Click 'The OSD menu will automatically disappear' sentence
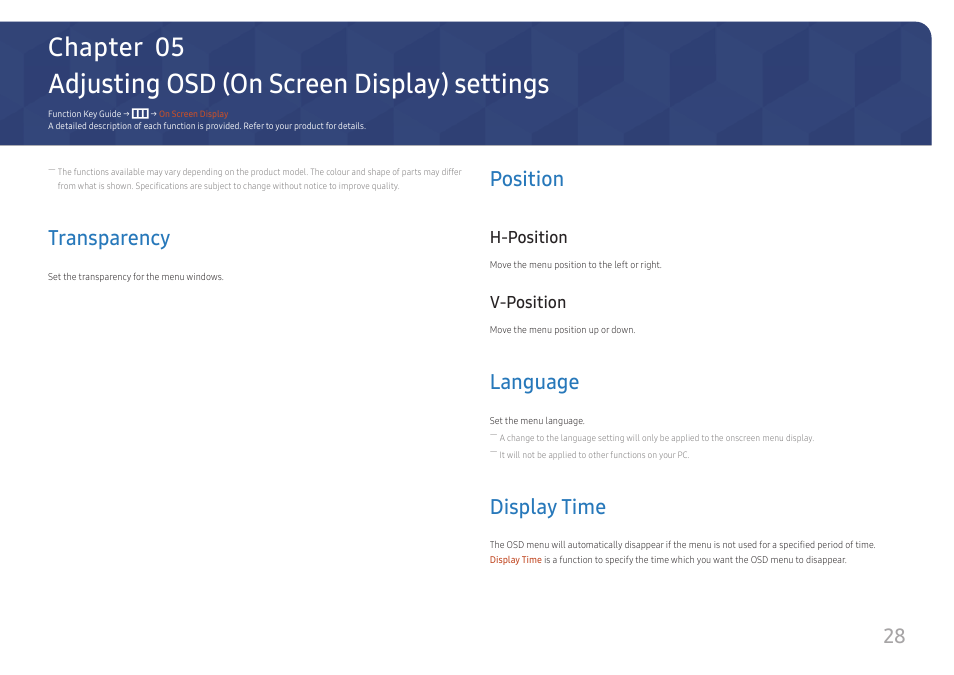Image resolution: width=954 pixels, height=675 pixels. pos(683,545)
